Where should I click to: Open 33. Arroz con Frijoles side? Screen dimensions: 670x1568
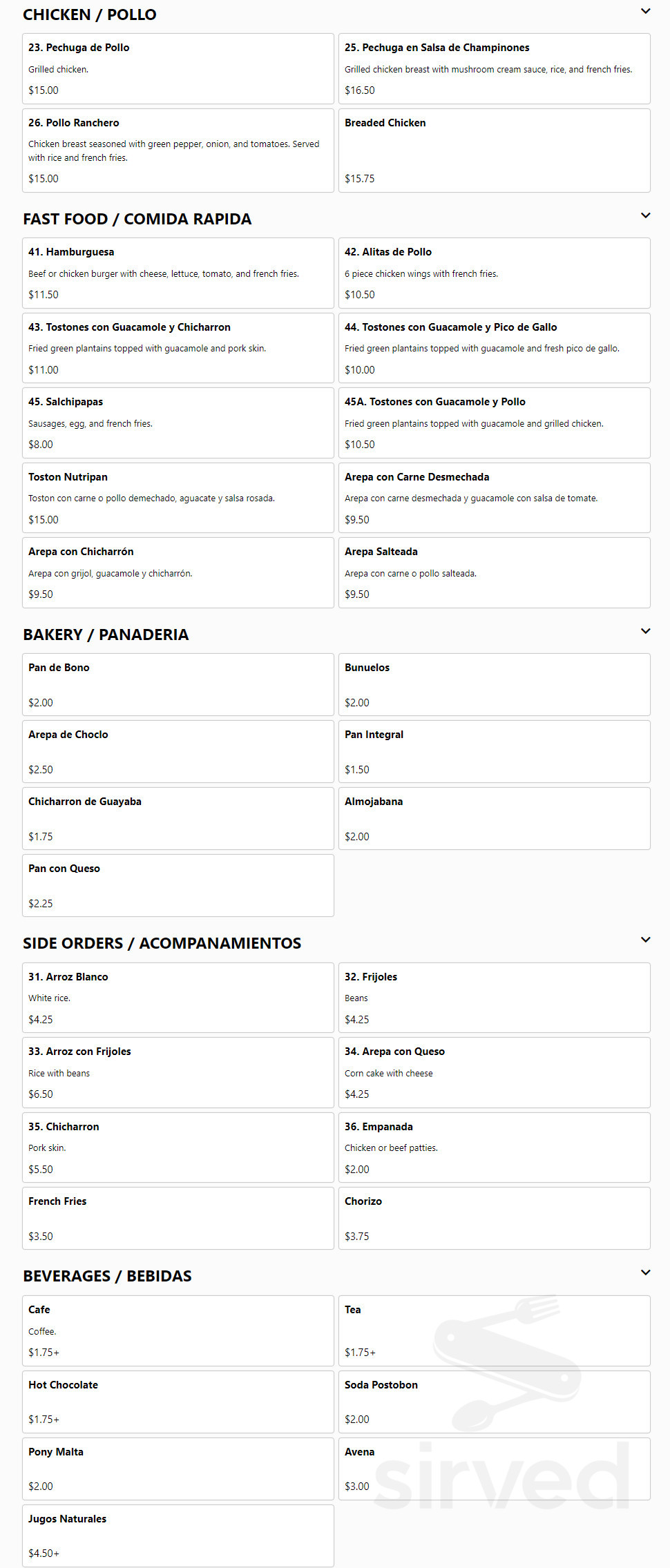[x=178, y=1073]
